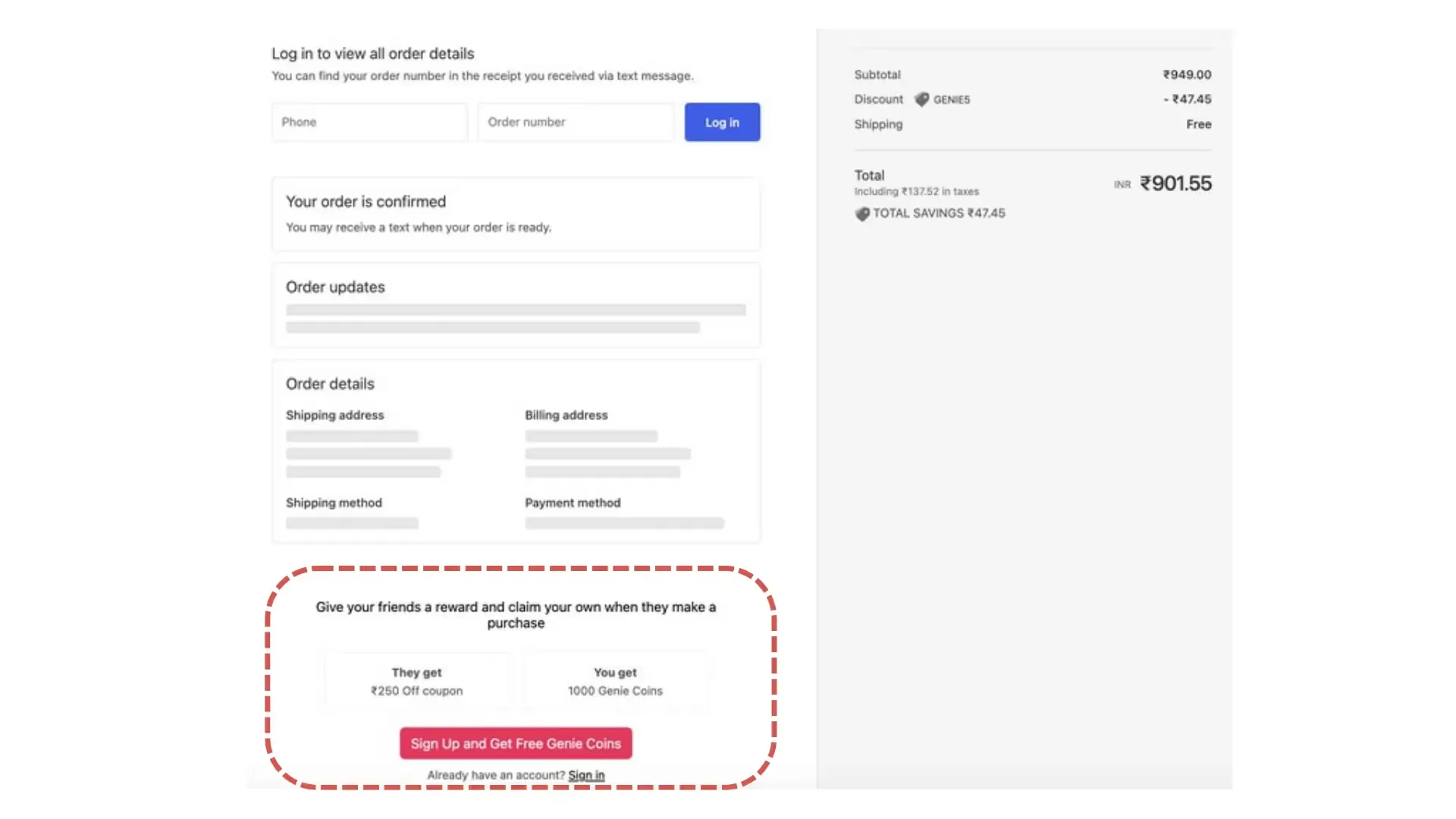The width and height of the screenshot is (1456, 819).
Task: Click the Your order is confirmed heading
Action: pos(366,202)
